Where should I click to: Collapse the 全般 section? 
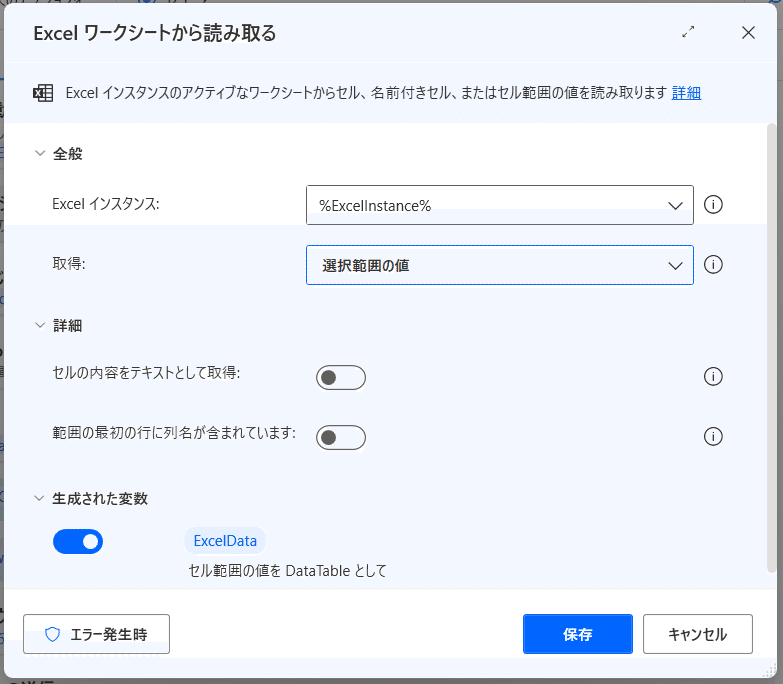pyautogui.click(x=40, y=153)
